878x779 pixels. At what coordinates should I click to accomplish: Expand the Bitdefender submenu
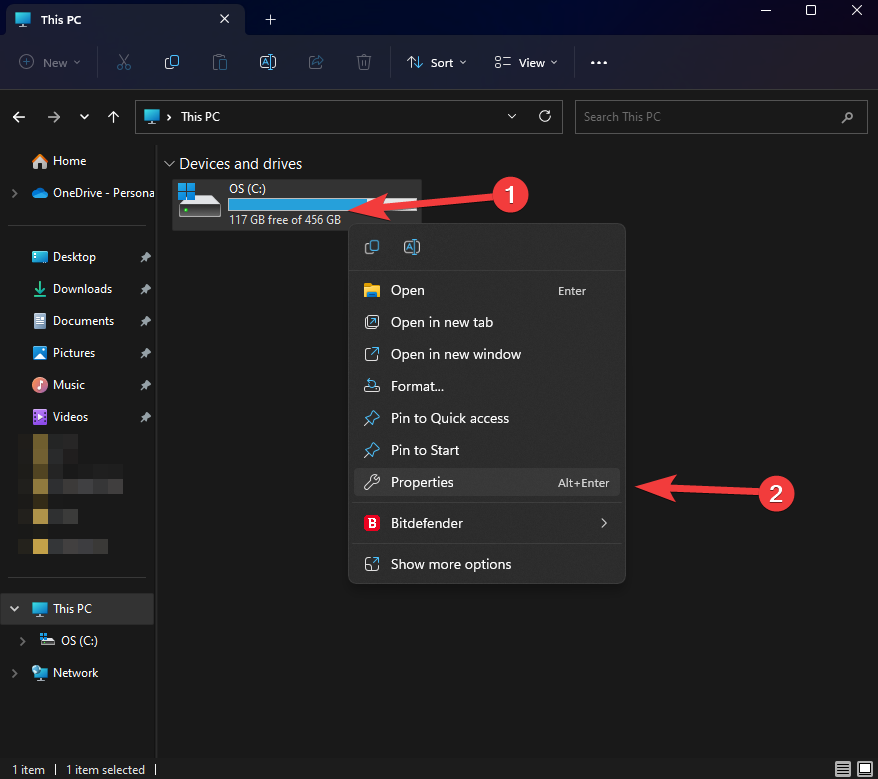[603, 523]
